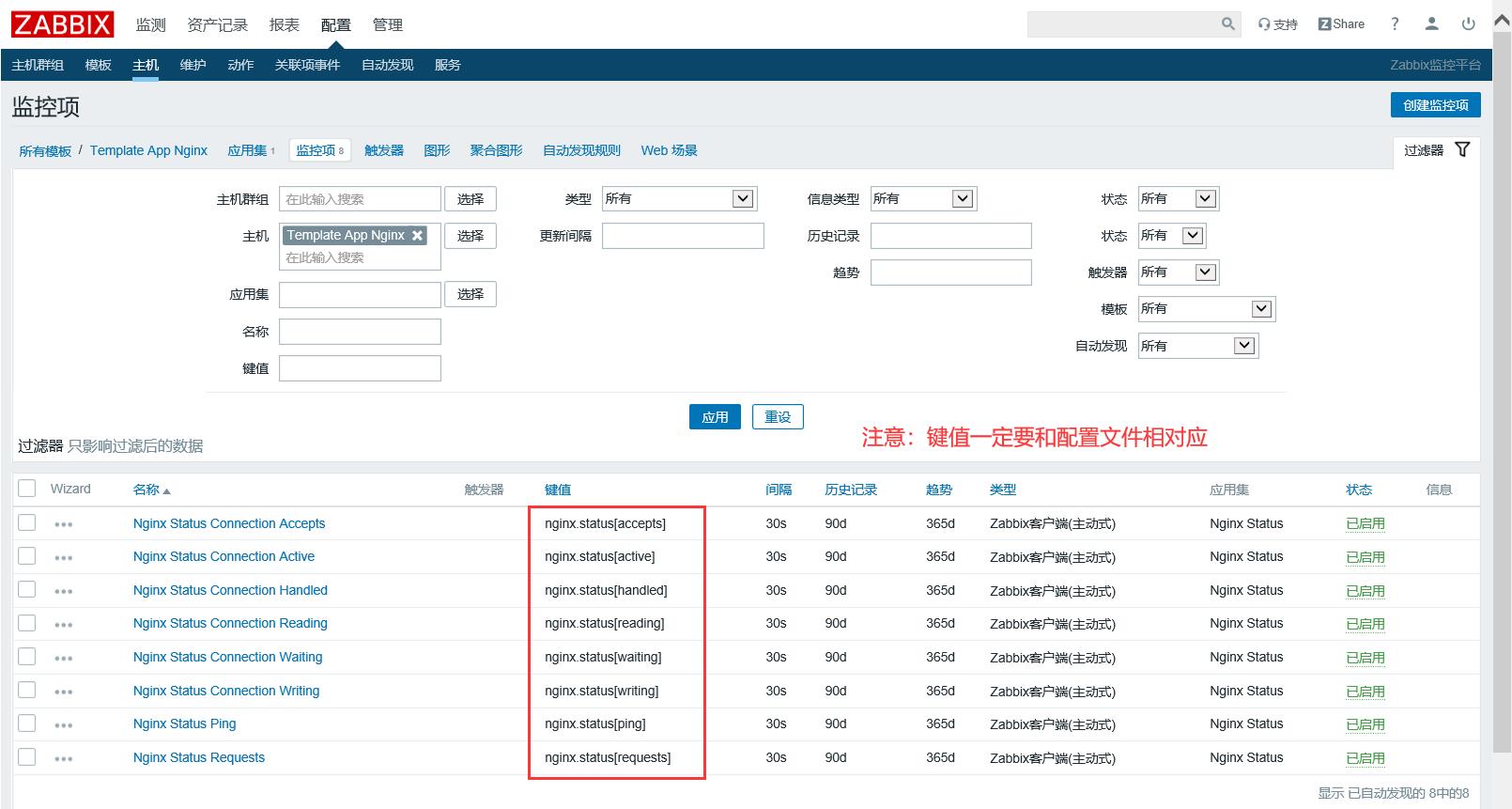1512x809 pixels.
Task: Check the Nginx Status Ping checkbox
Action: pyautogui.click(x=27, y=723)
